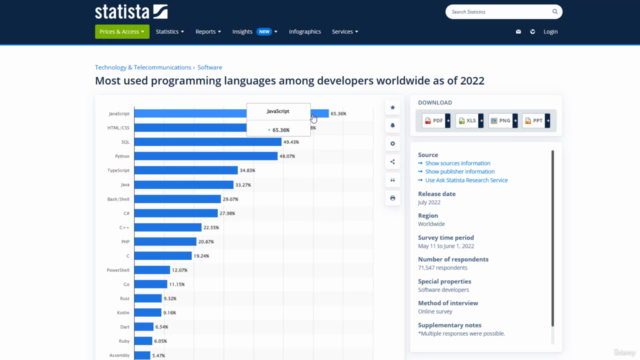
Task: Click the Bash/Shell bar in chart
Action: [x=178, y=199]
